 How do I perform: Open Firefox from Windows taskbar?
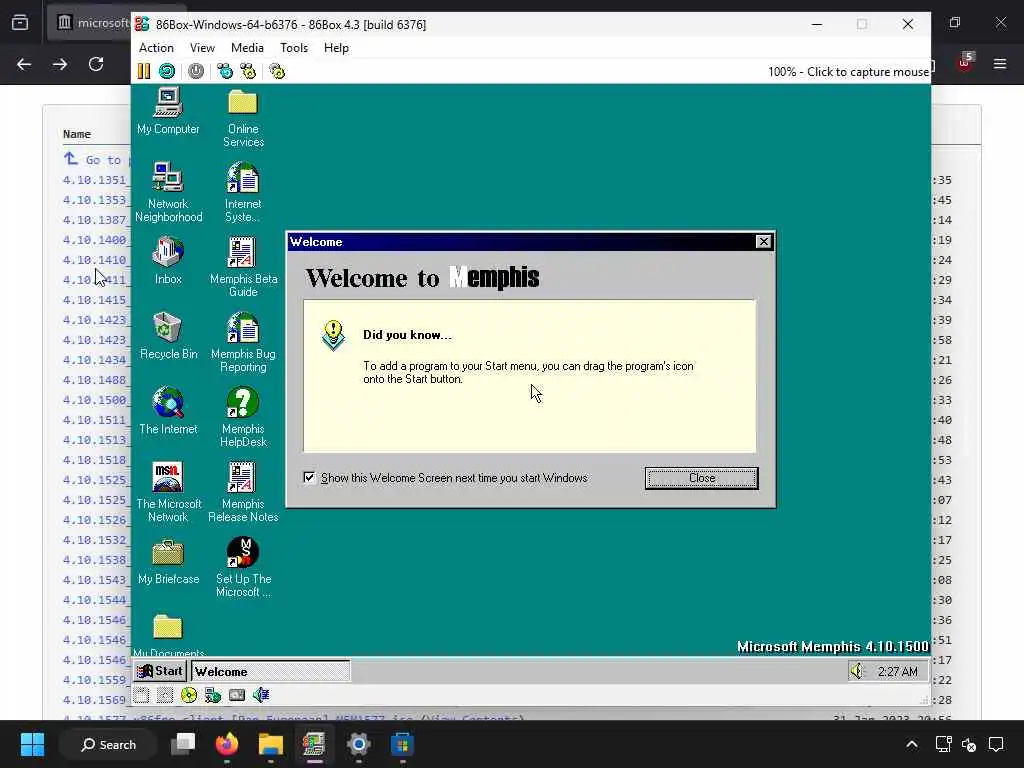point(227,744)
